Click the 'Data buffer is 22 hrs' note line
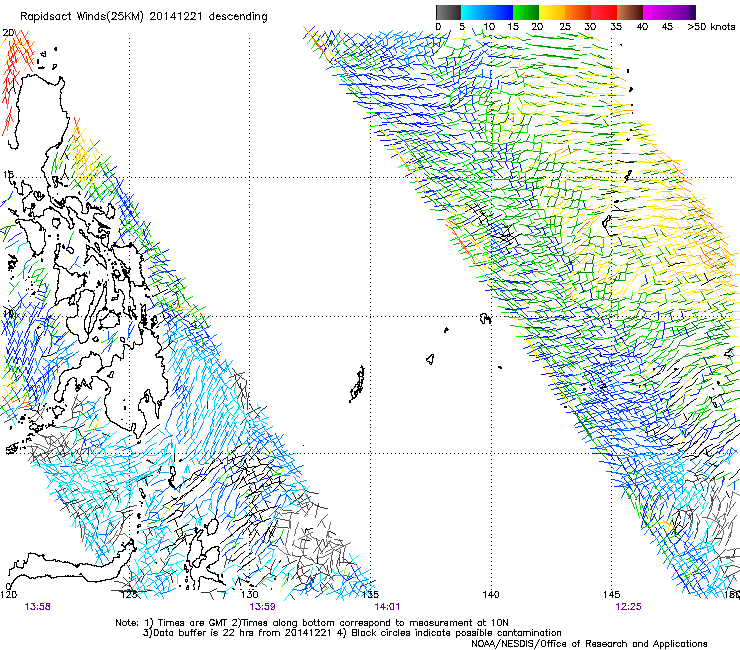 pos(352,633)
